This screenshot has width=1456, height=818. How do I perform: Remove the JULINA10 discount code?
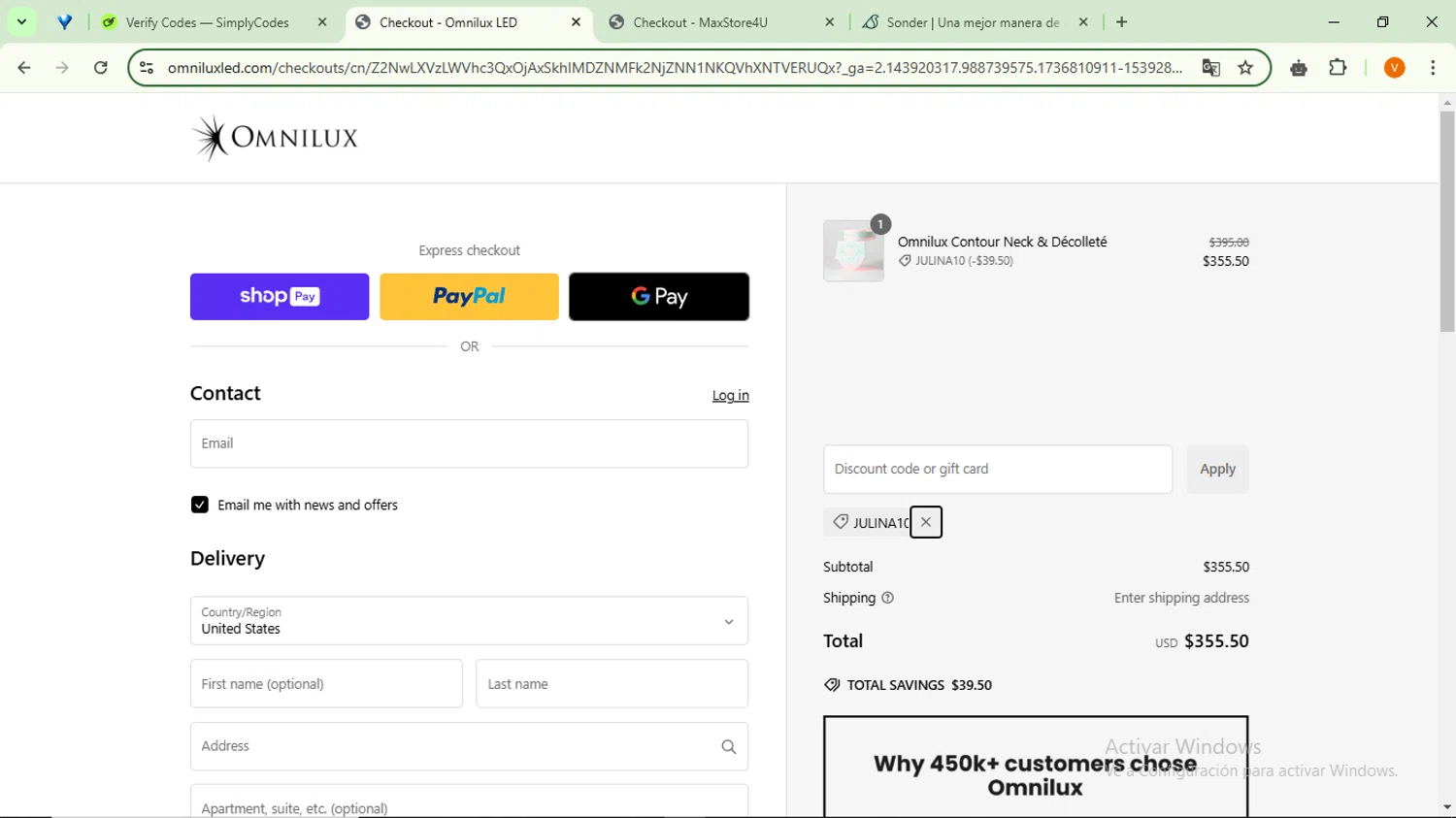926,522
